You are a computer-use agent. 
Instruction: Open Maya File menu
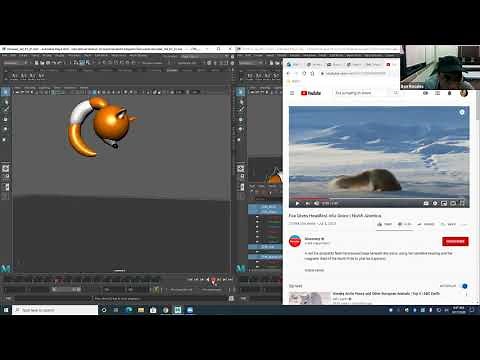pyautogui.click(x=5, y=55)
